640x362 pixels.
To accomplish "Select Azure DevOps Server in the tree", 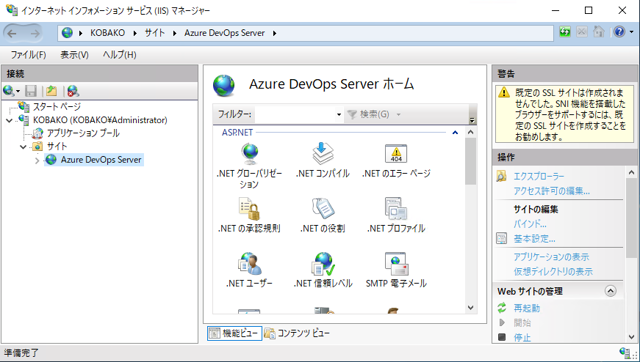I will [101, 160].
